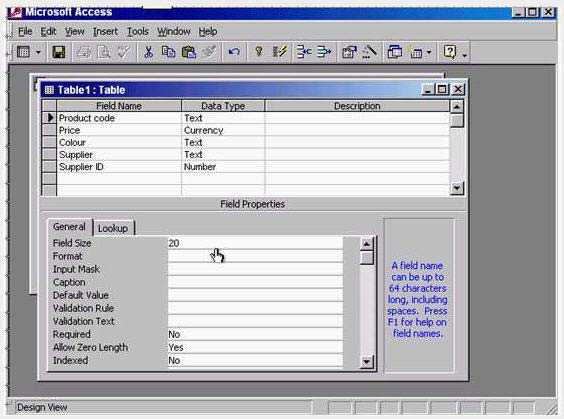Image resolution: width=564 pixels, height=419 pixels.
Task: Set primary key with key icon
Action: (x=258, y=53)
